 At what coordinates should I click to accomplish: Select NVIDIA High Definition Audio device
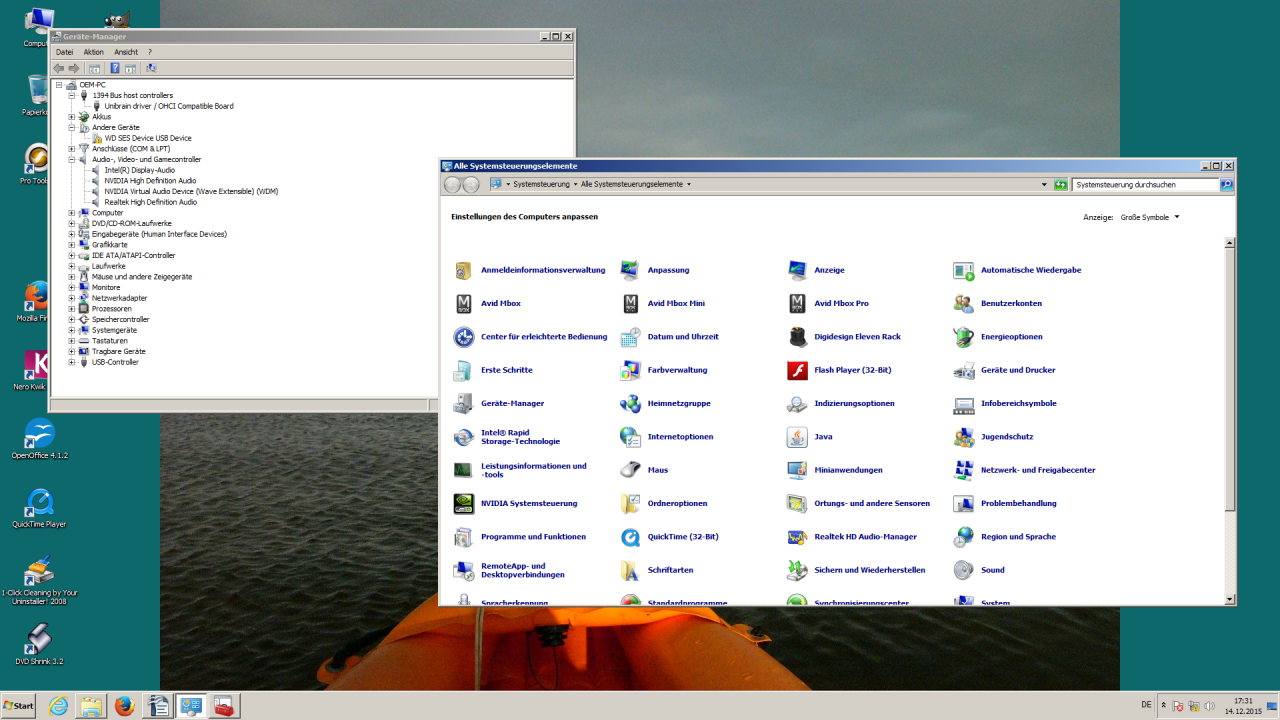click(x=150, y=181)
